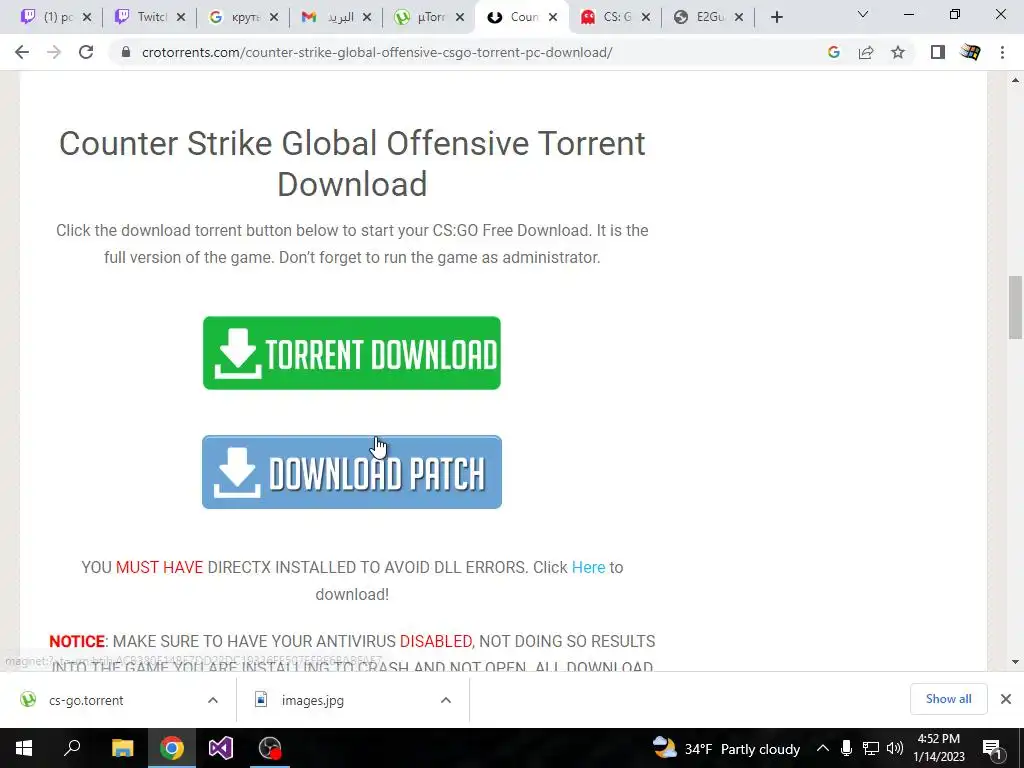Open taskbar search magnifier

point(72,748)
